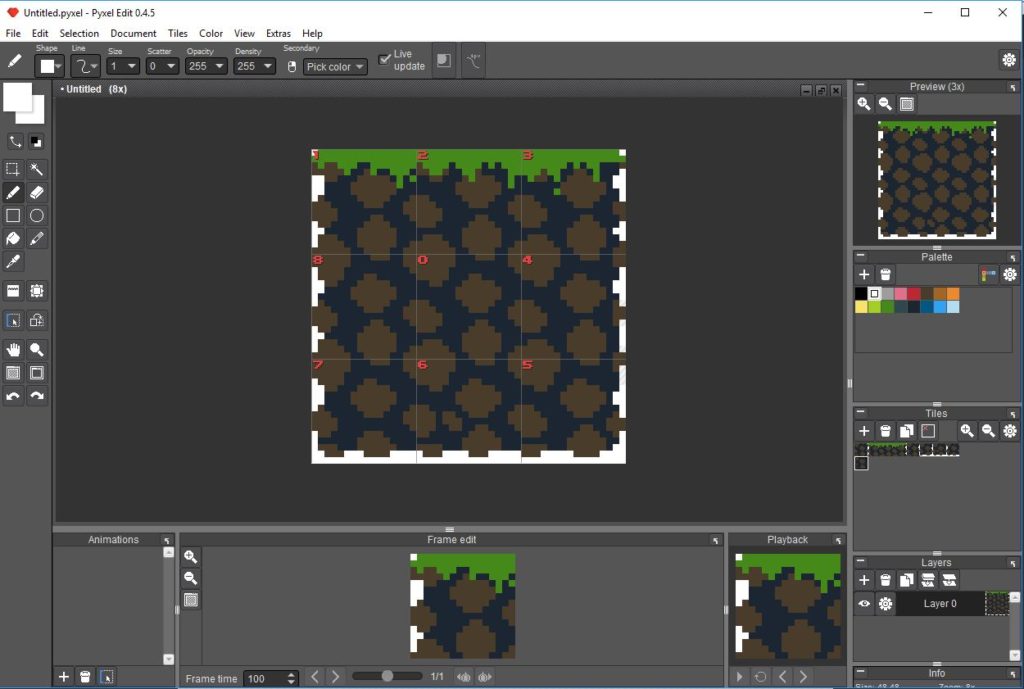The image size is (1024, 689).
Task: Open the Color menu
Action: [x=210, y=33]
